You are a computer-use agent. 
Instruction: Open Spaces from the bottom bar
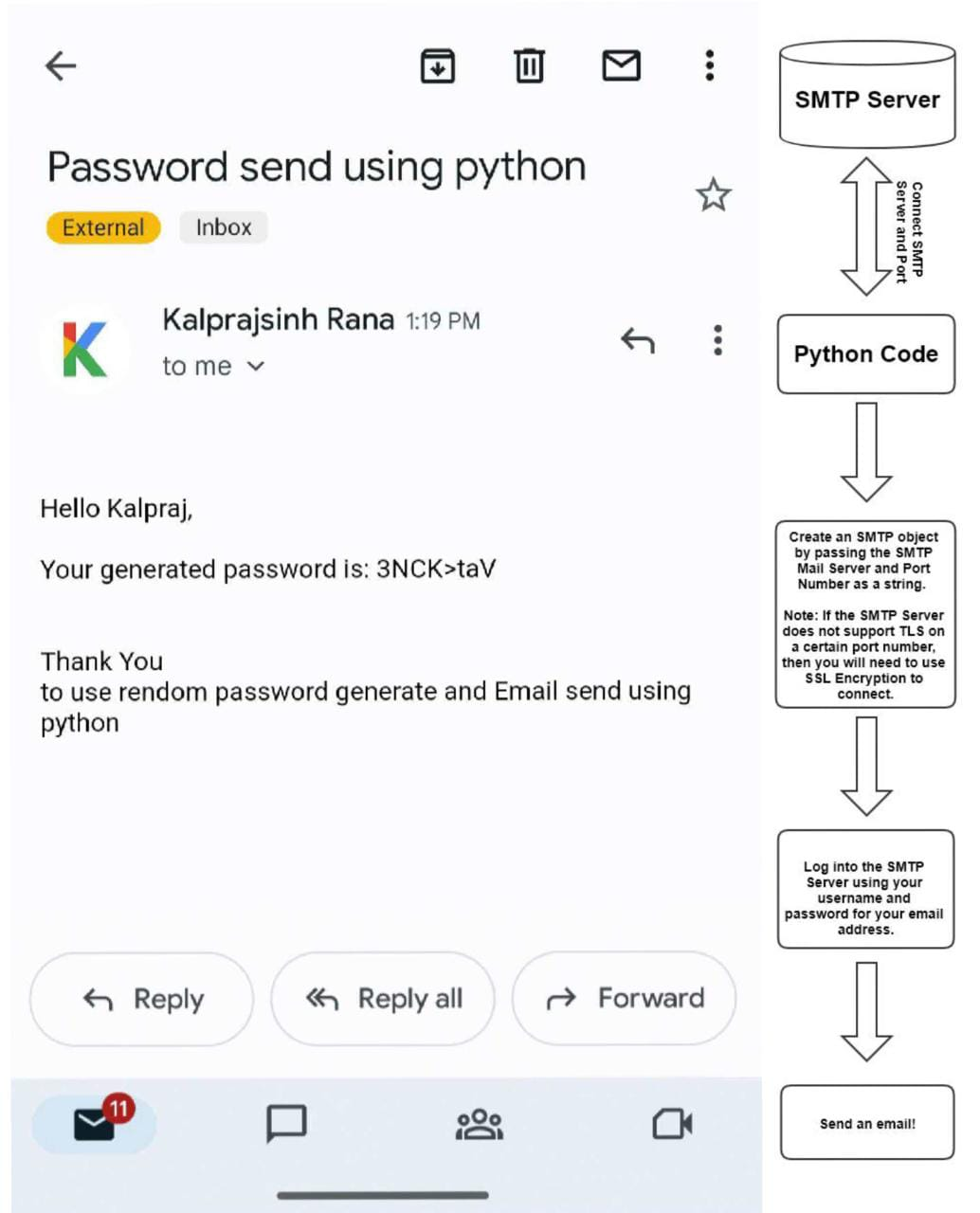479,1124
